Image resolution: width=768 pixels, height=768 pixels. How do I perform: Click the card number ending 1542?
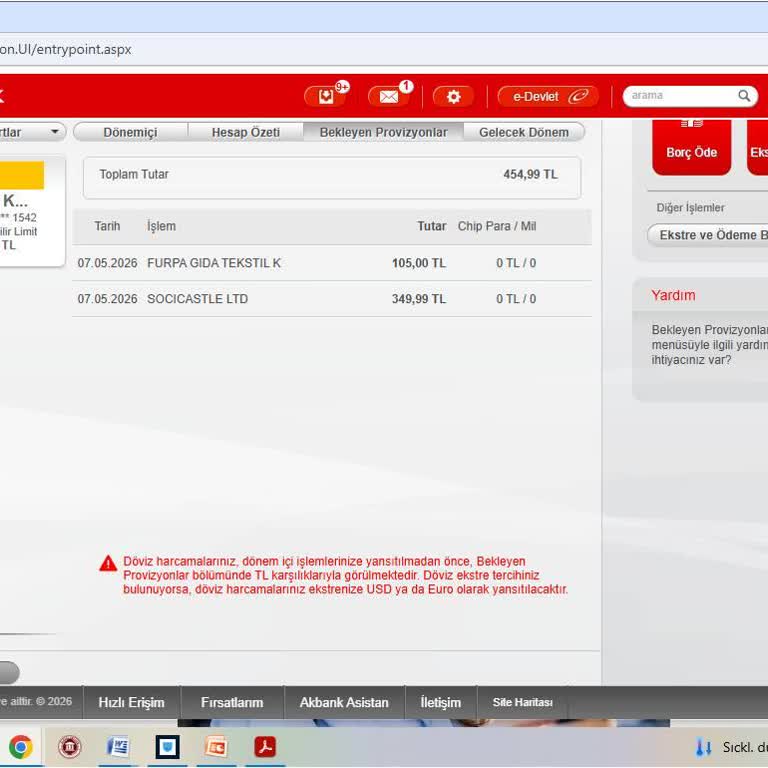19,217
